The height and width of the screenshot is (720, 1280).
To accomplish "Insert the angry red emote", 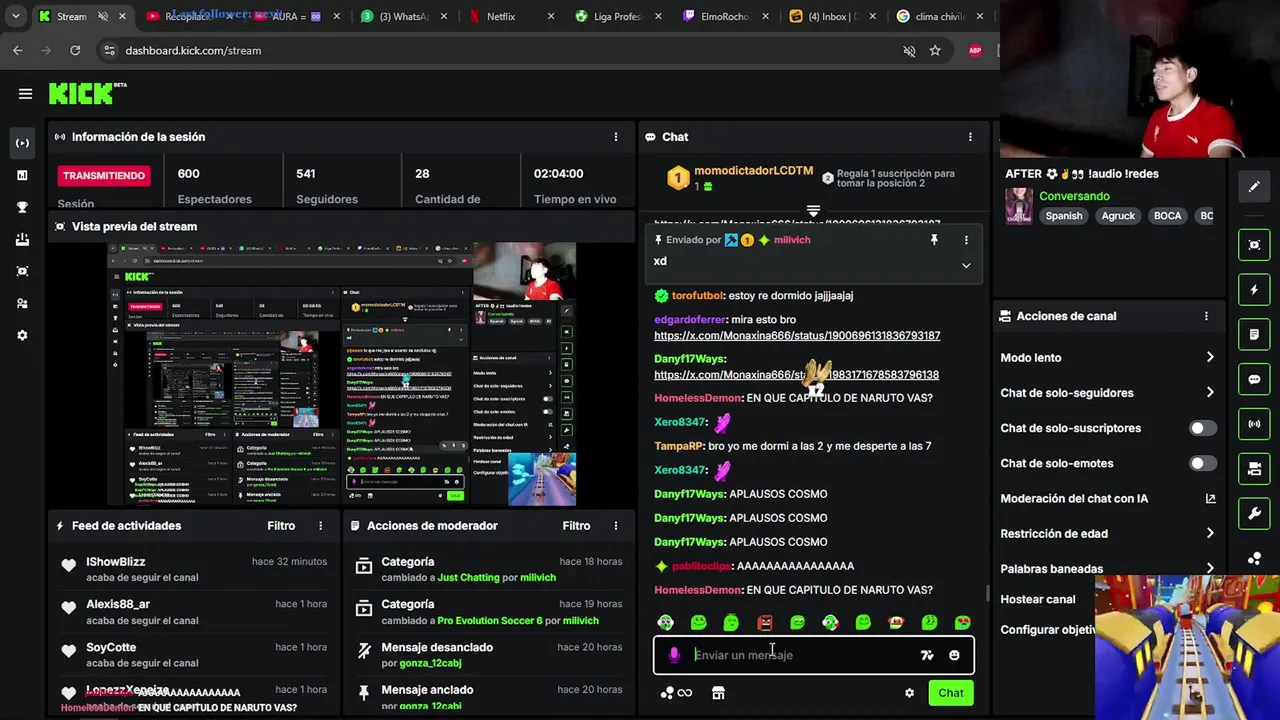I will pos(764,623).
